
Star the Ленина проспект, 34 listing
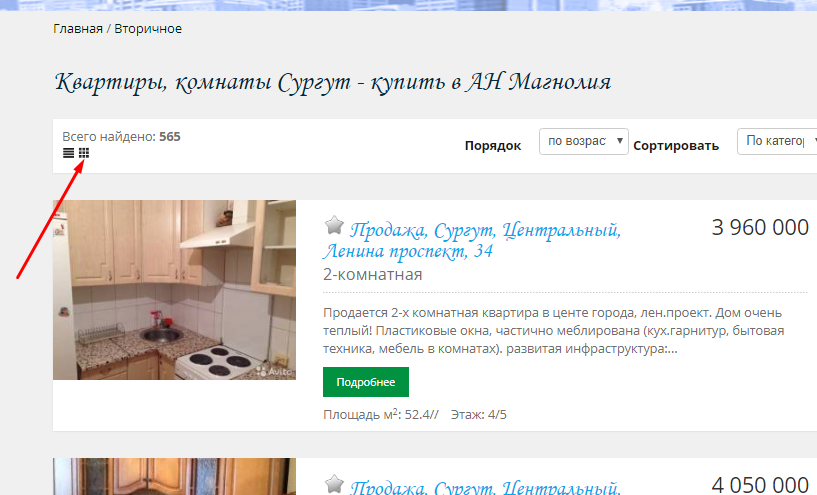click(334, 226)
